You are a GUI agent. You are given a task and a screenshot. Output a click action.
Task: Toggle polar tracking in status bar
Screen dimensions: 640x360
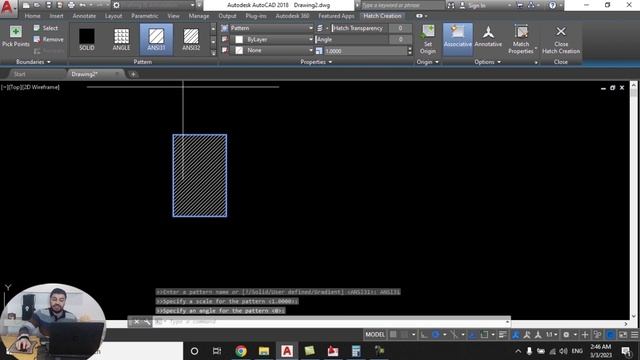(436, 335)
